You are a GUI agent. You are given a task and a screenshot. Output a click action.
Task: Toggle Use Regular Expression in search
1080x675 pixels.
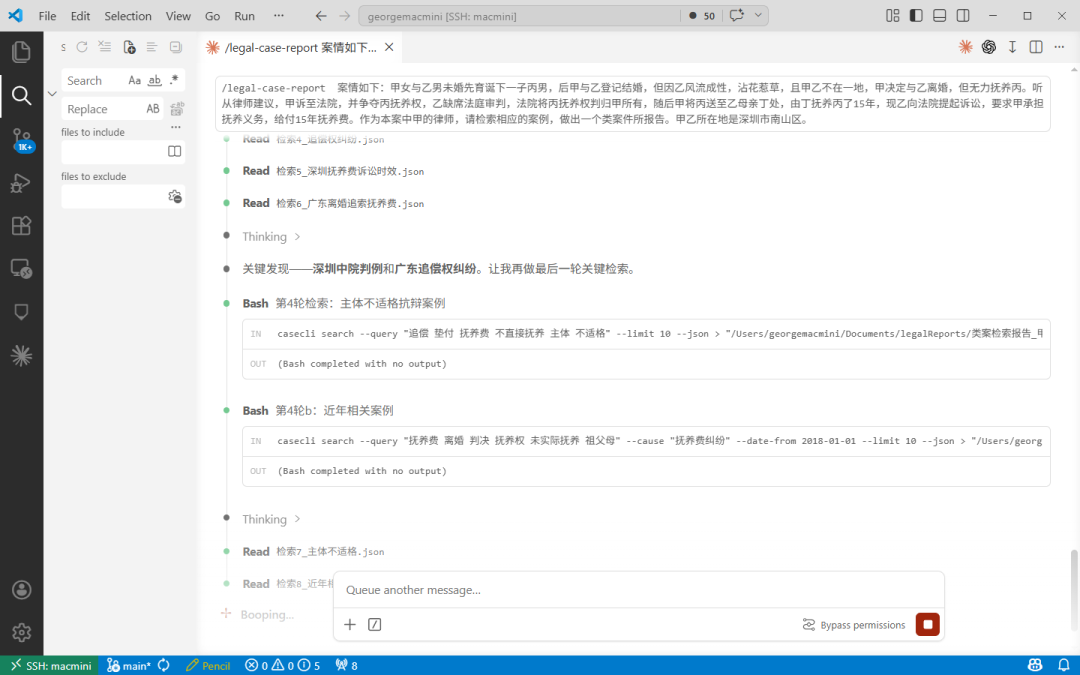[x=174, y=81]
